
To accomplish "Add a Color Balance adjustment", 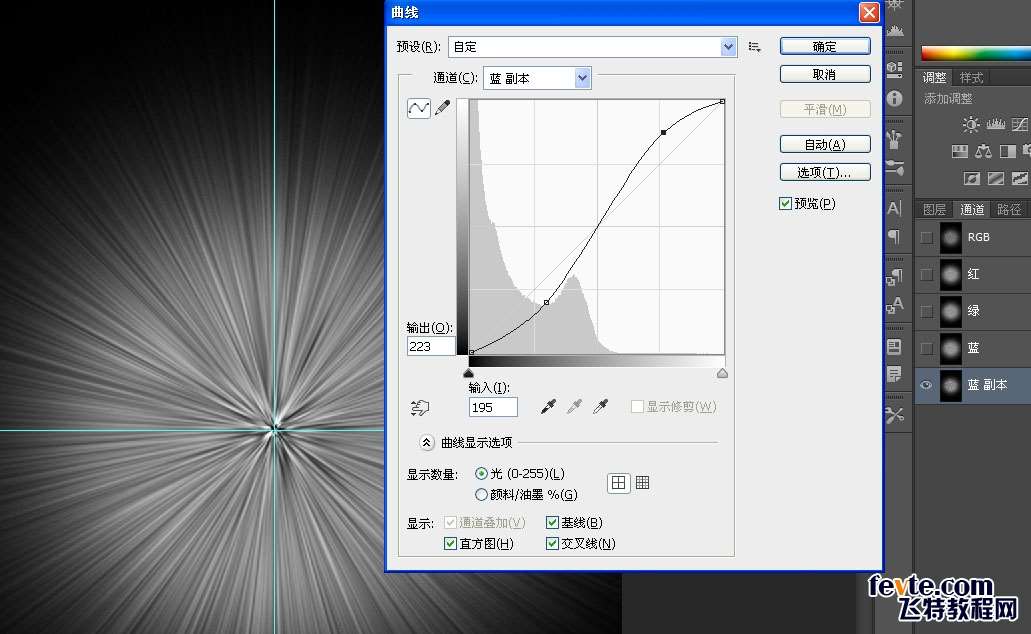I will (984, 152).
